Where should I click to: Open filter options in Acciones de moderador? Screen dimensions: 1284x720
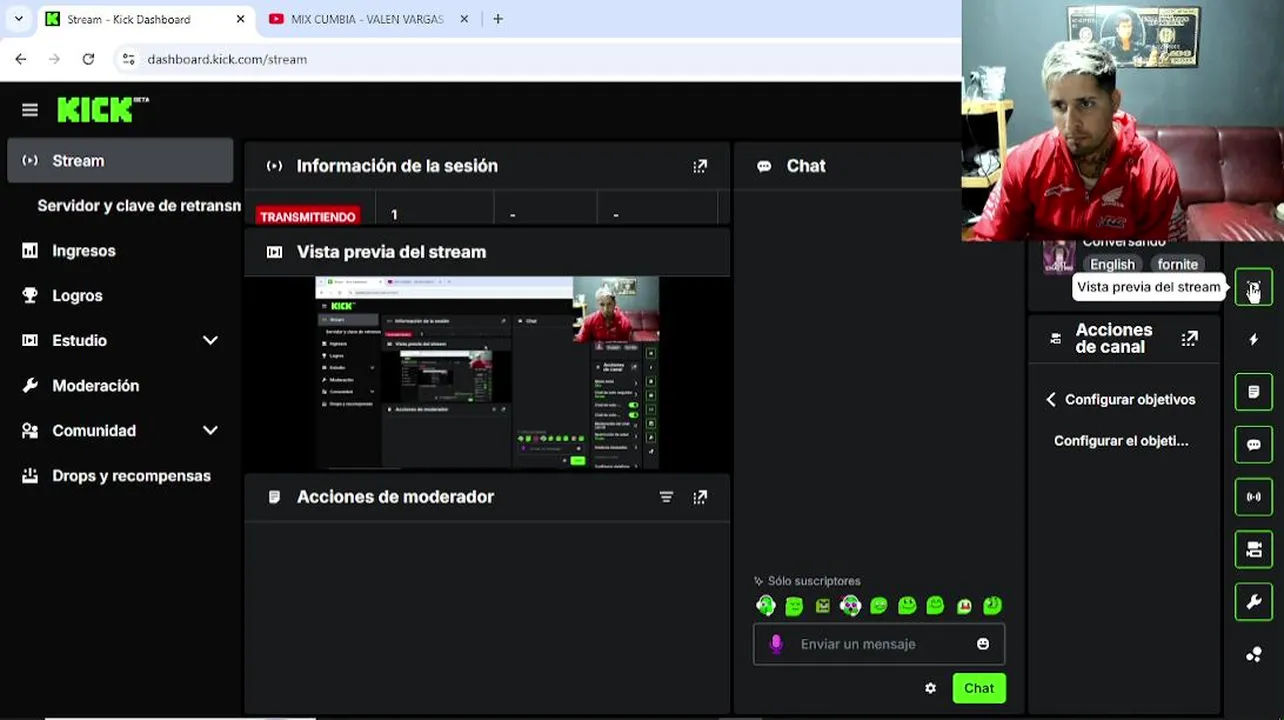coord(666,497)
